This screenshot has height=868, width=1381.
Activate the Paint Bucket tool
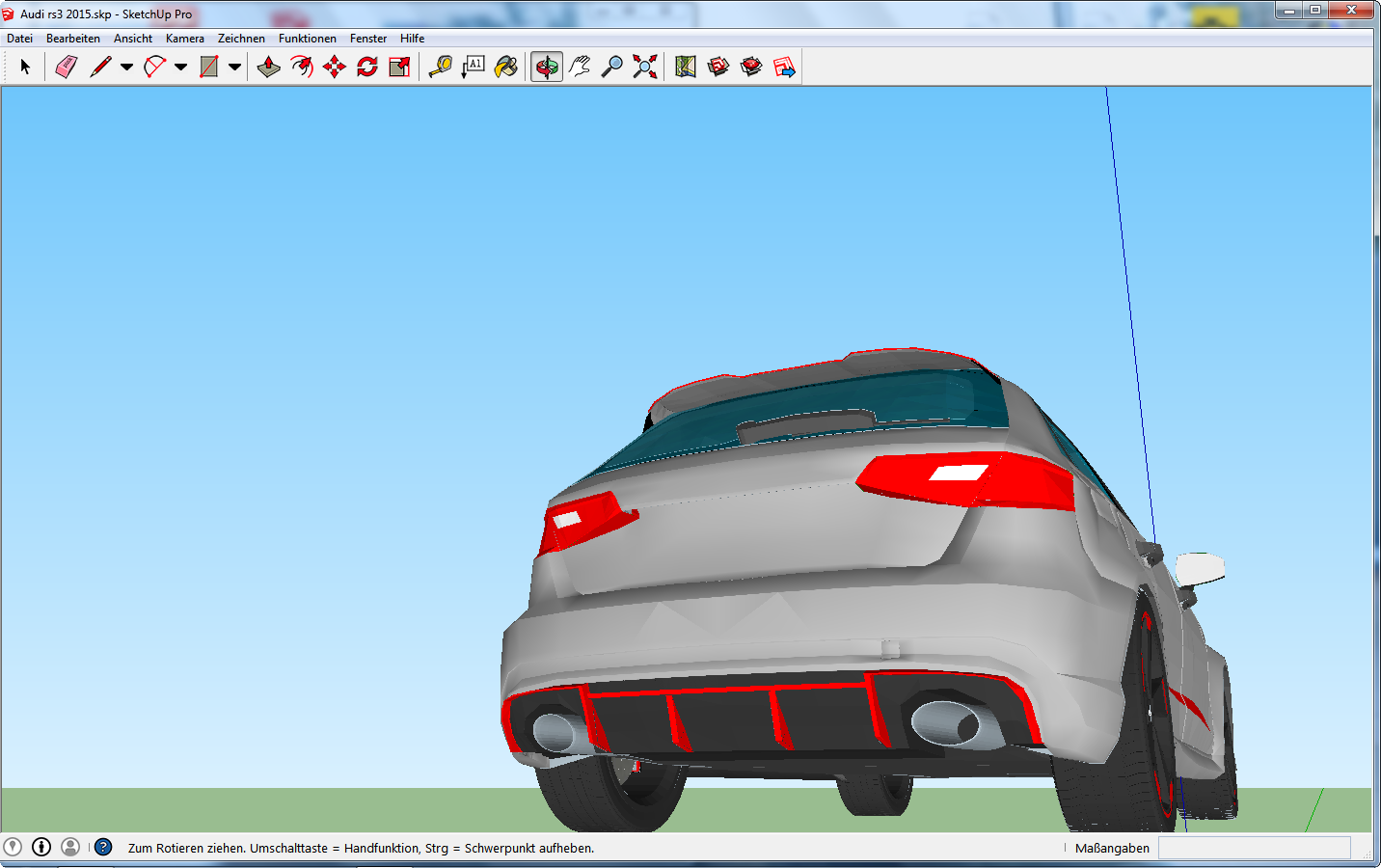(x=506, y=67)
